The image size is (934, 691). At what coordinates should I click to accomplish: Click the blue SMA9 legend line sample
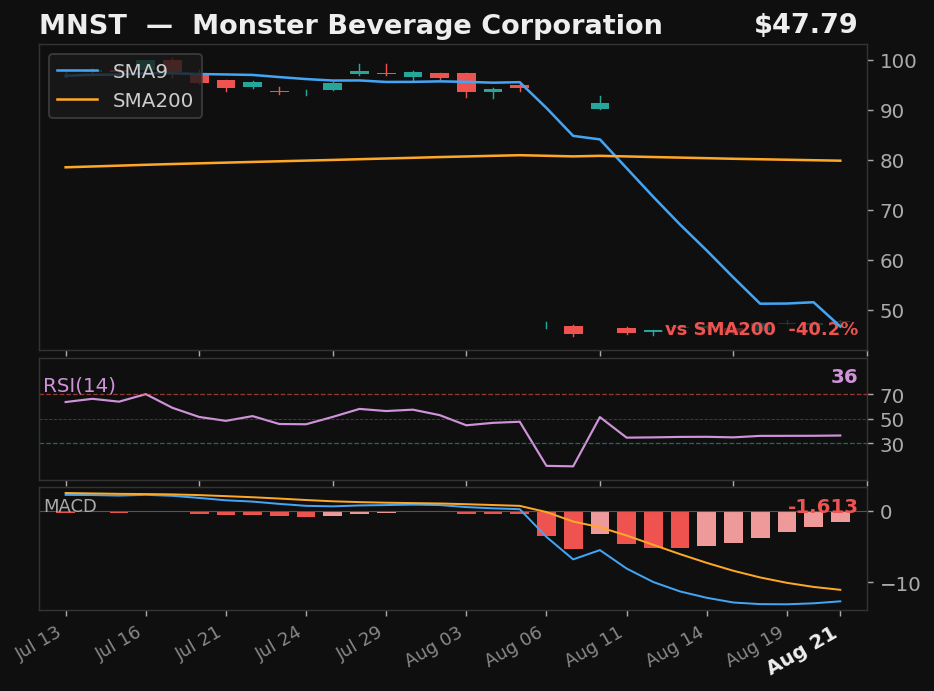point(77,71)
